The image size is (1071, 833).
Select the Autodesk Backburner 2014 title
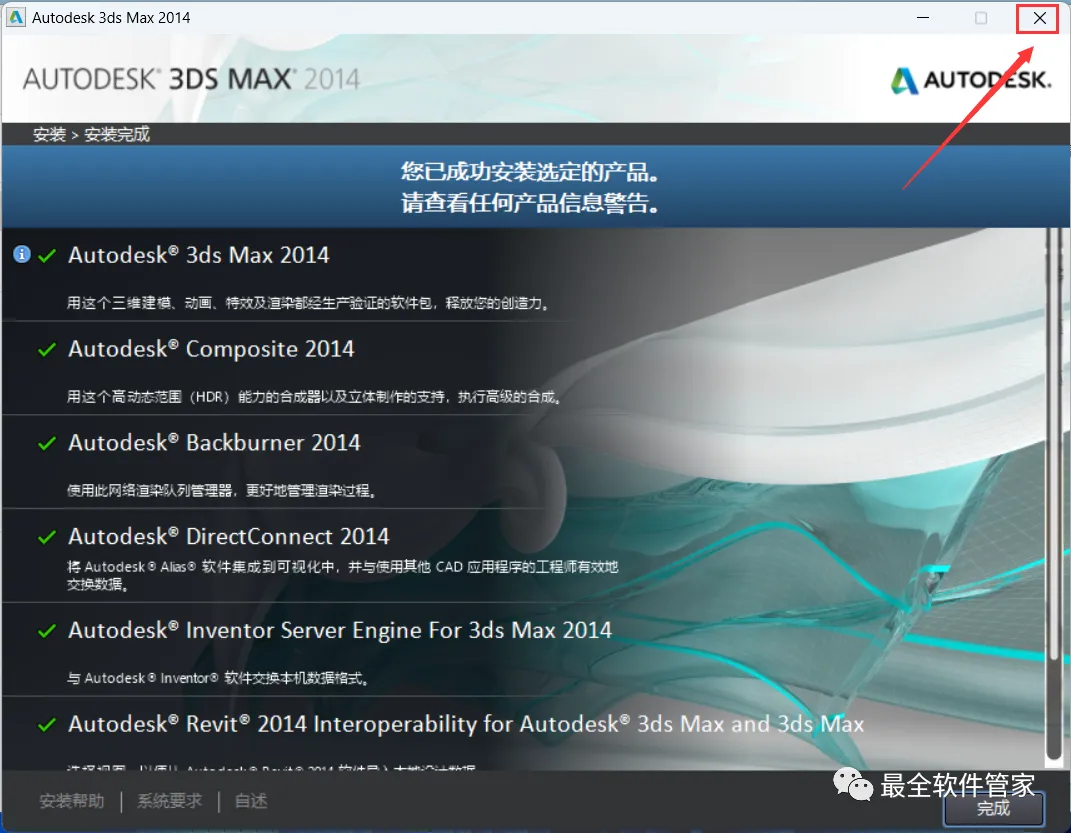214,442
